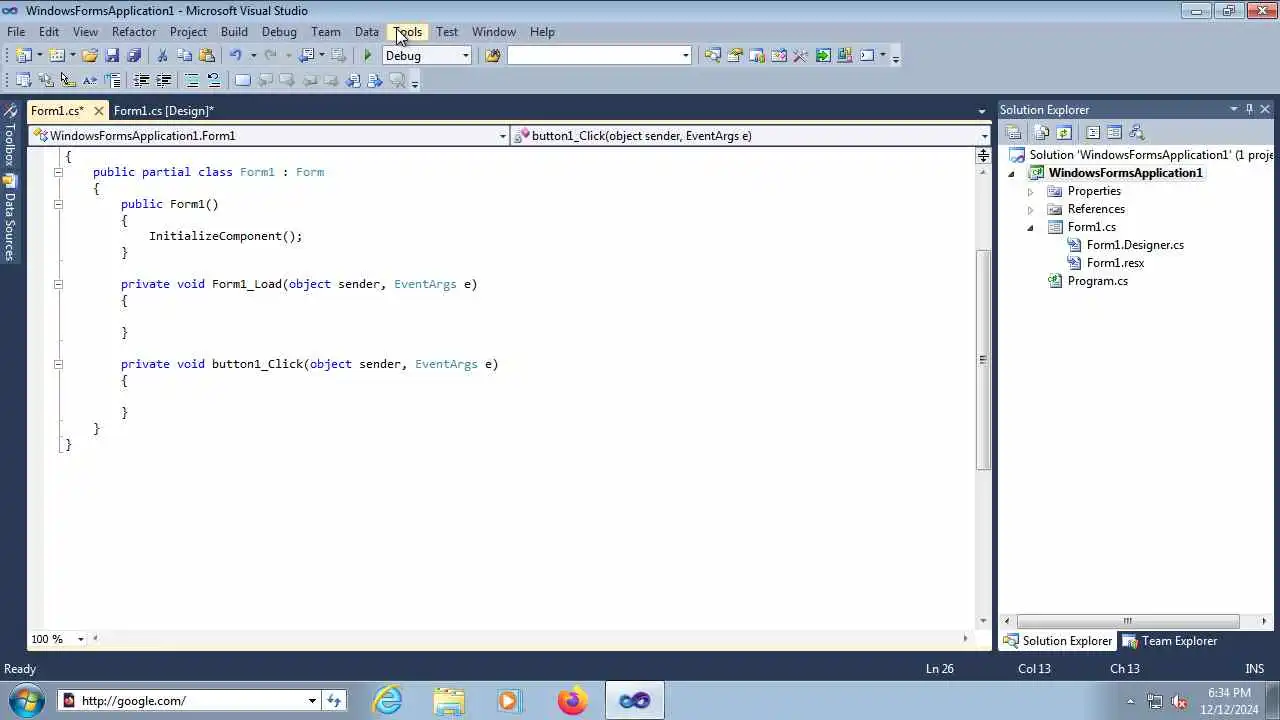Screen dimensions: 1280x720
Task: Click the Find in Files icon
Action: 492,56
